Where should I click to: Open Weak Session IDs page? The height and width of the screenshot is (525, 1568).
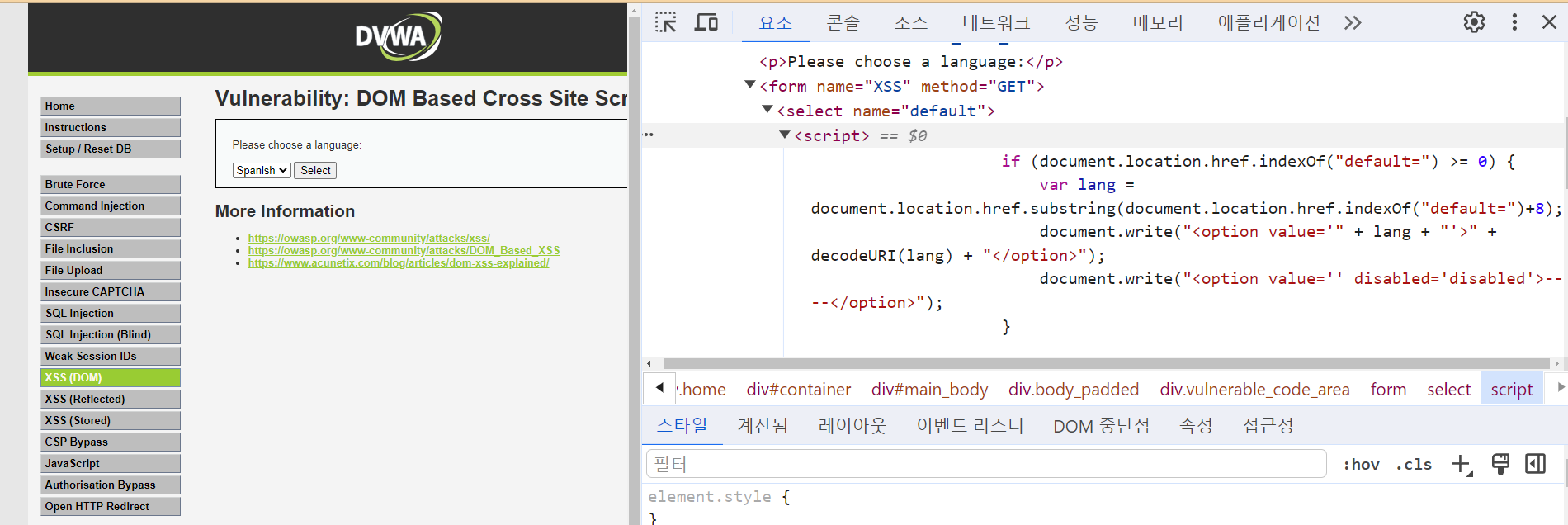click(111, 356)
